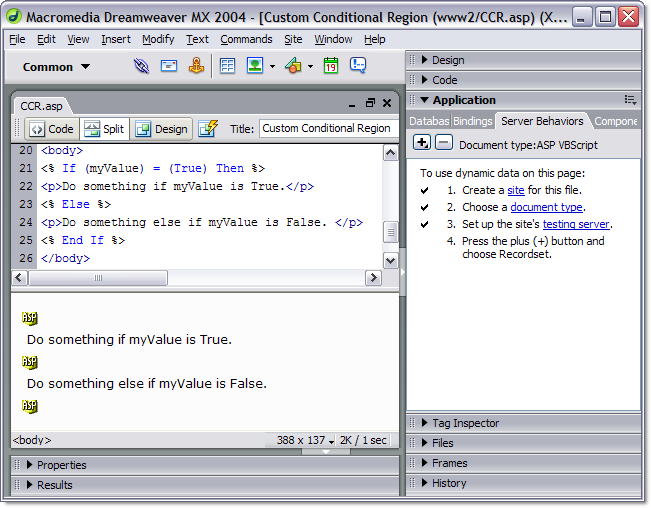This screenshot has height=508, width=651.
Task: Minimize the CCR.asp document window
Action: pyautogui.click(x=352, y=104)
